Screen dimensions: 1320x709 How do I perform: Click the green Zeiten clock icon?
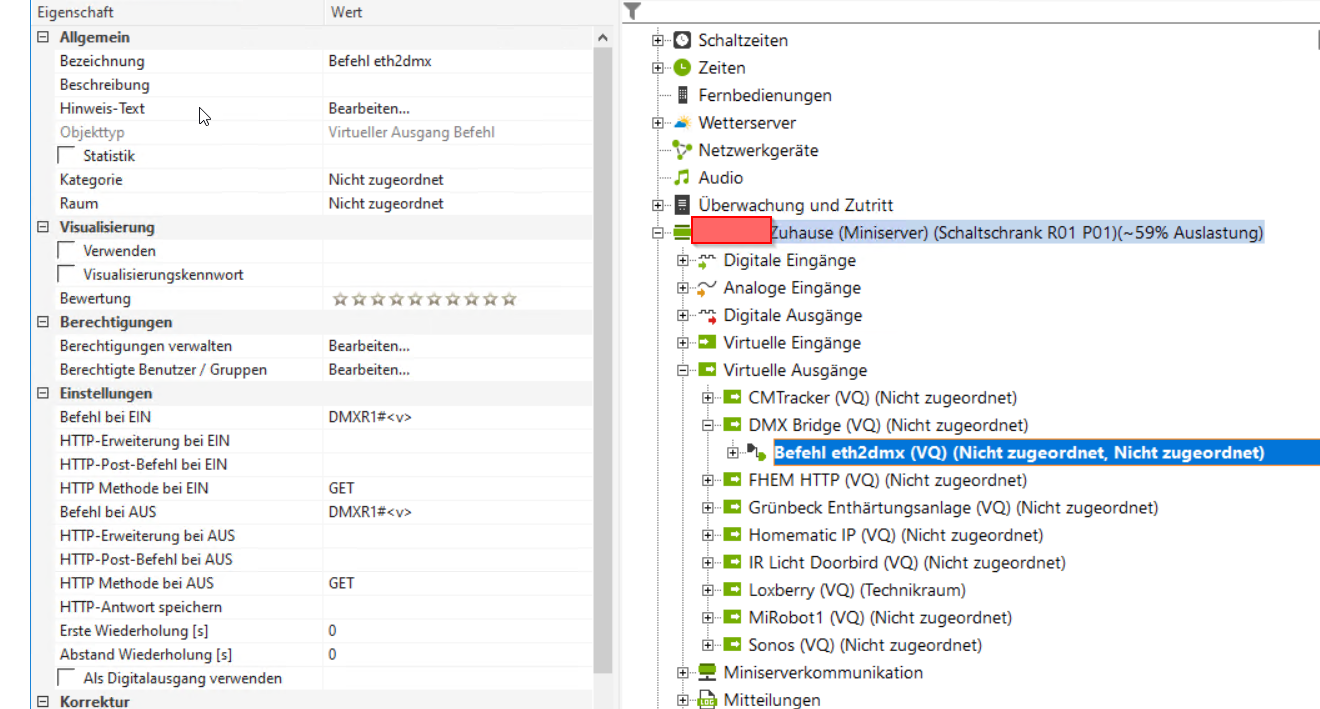(682, 68)
